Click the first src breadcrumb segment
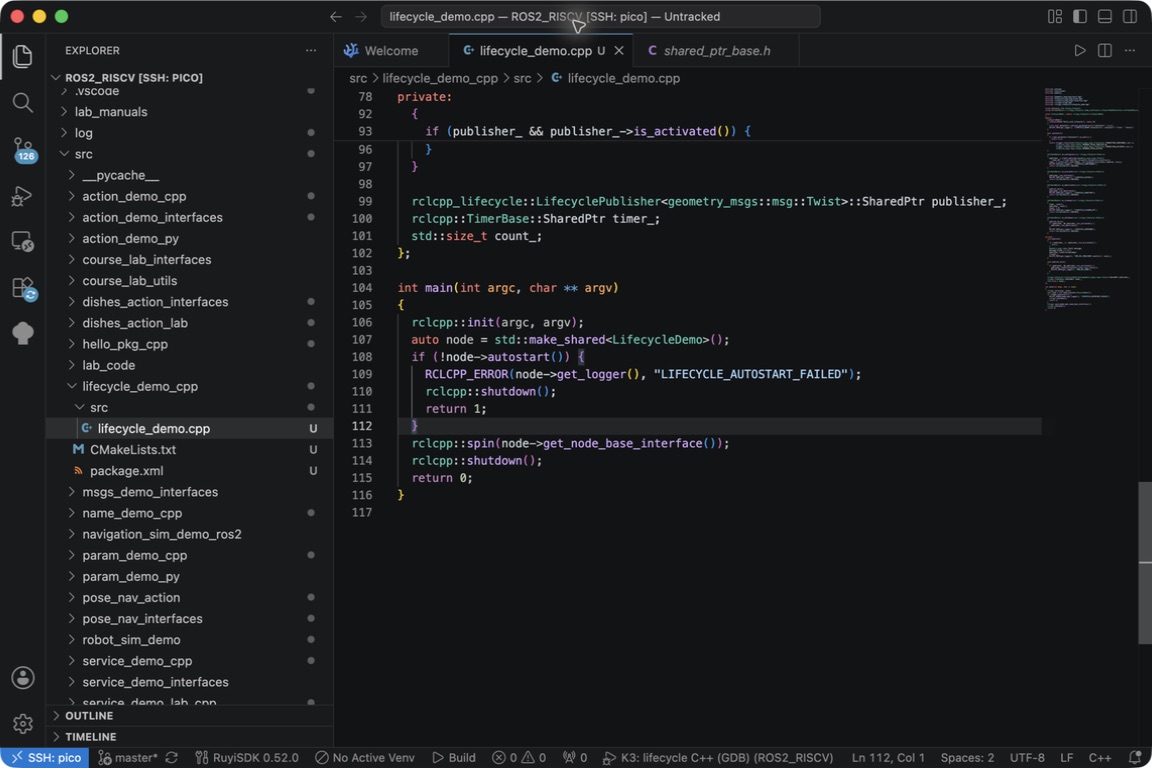 pos(358,78)
